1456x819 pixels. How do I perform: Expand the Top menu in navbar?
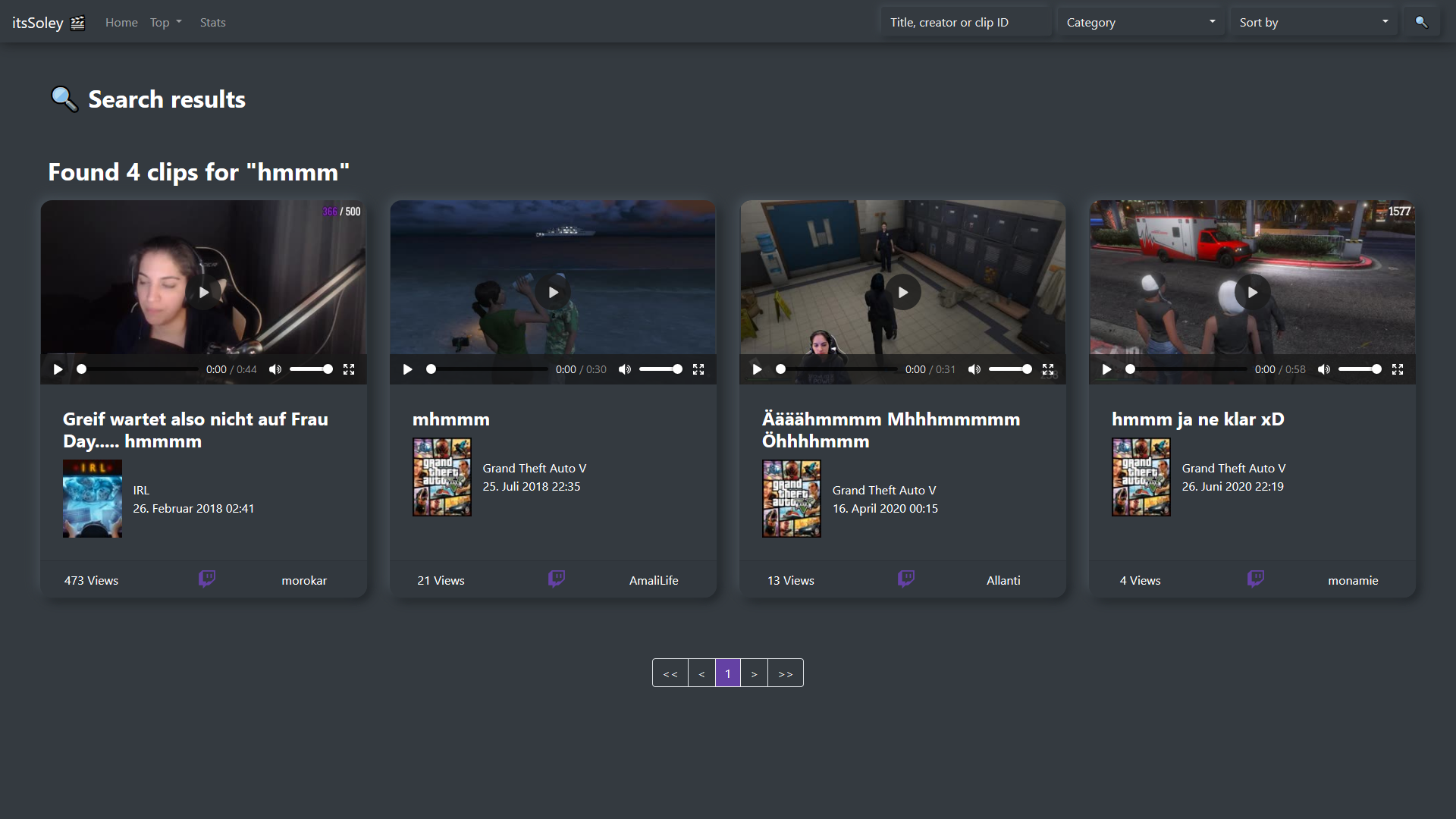click(165, 22)
